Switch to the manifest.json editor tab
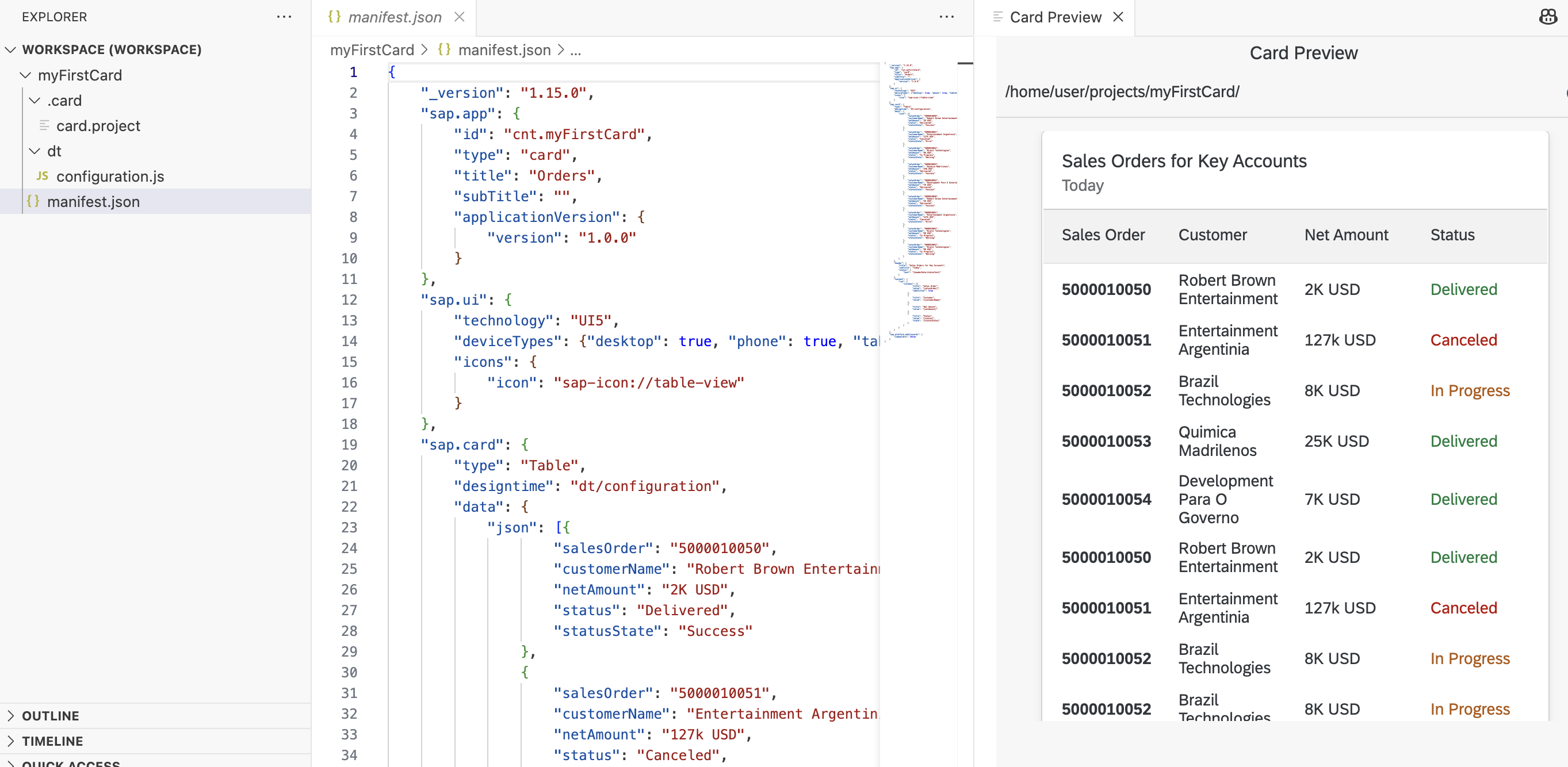This screenshot has height=767, width=1568. pos(395,17)
